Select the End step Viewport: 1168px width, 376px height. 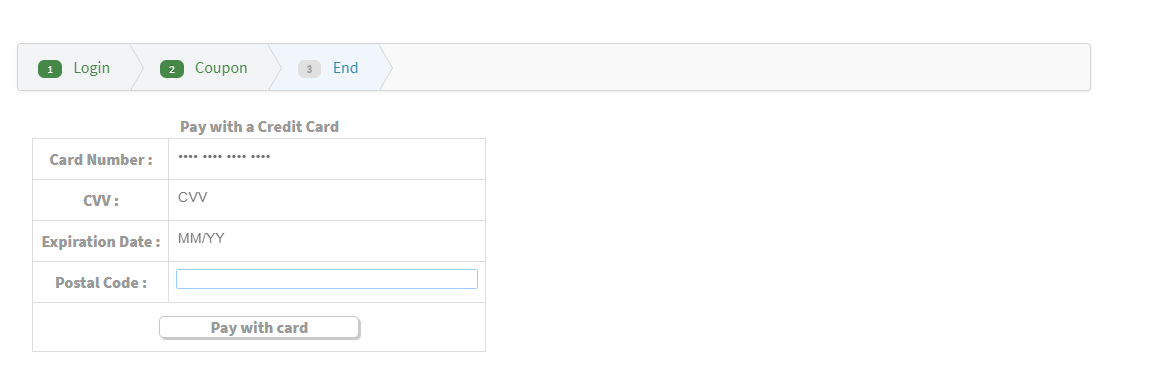(346, 68)
